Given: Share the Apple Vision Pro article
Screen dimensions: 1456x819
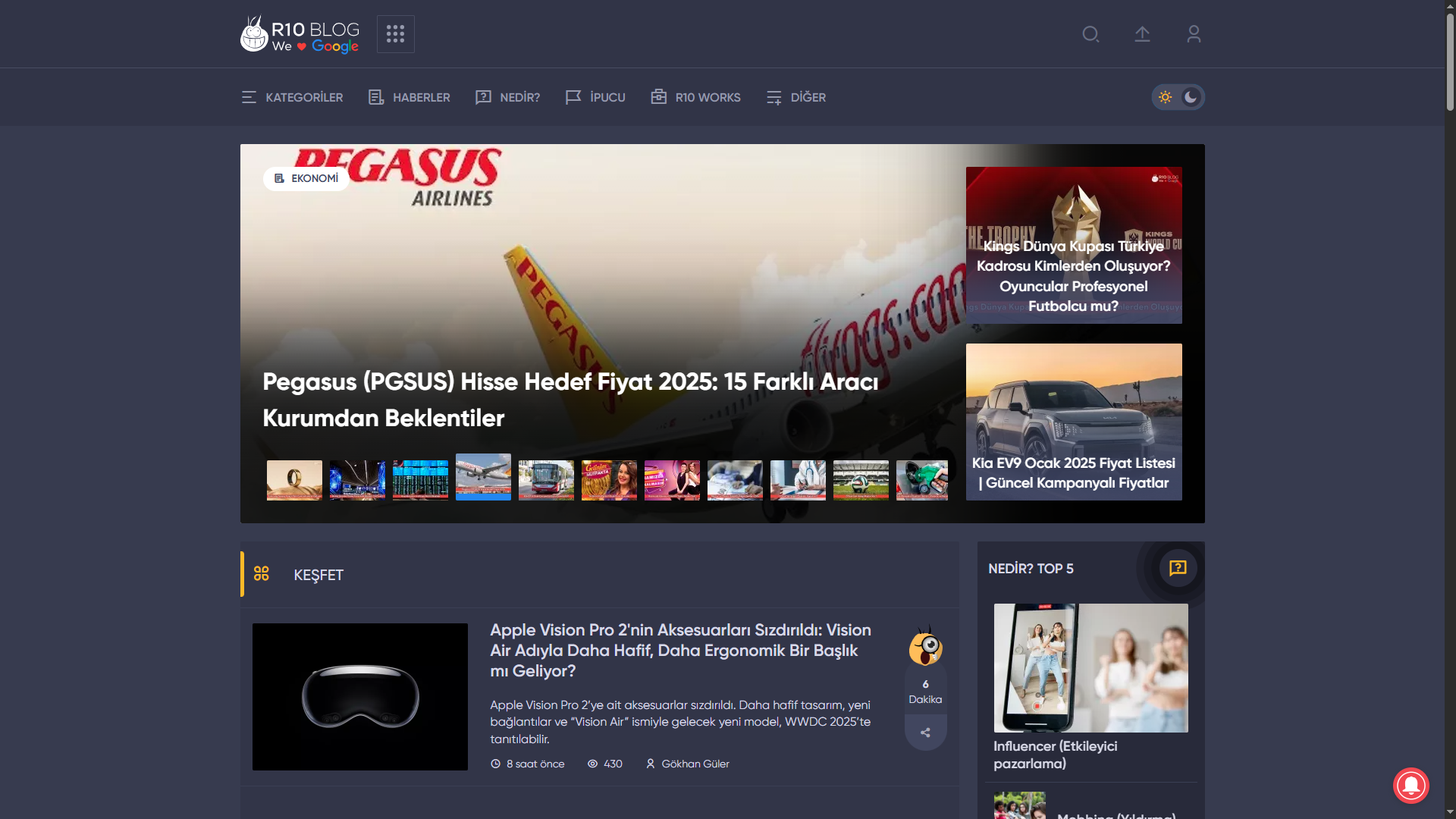Looking at the screenshot, I should (x=925, y=733).
